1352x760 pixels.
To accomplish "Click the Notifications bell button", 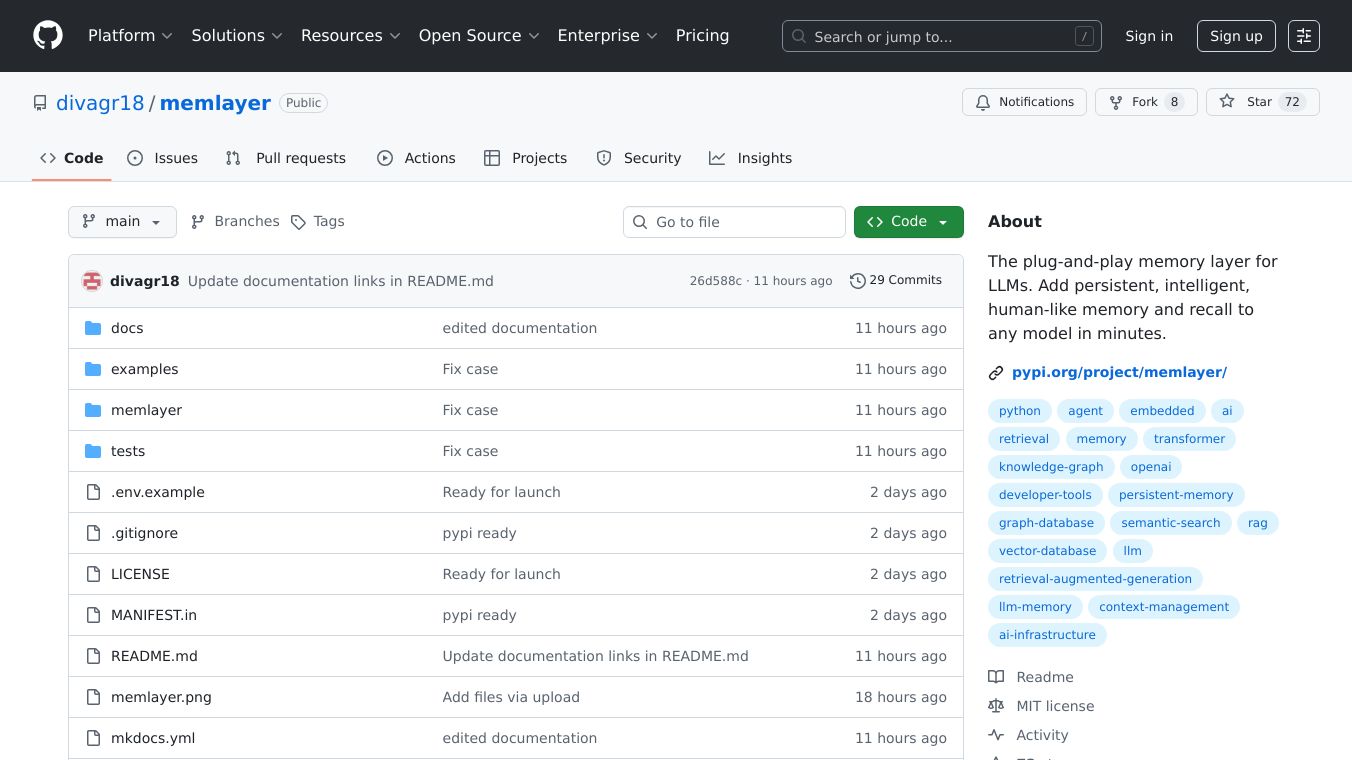I will [x=1024, y=102].
